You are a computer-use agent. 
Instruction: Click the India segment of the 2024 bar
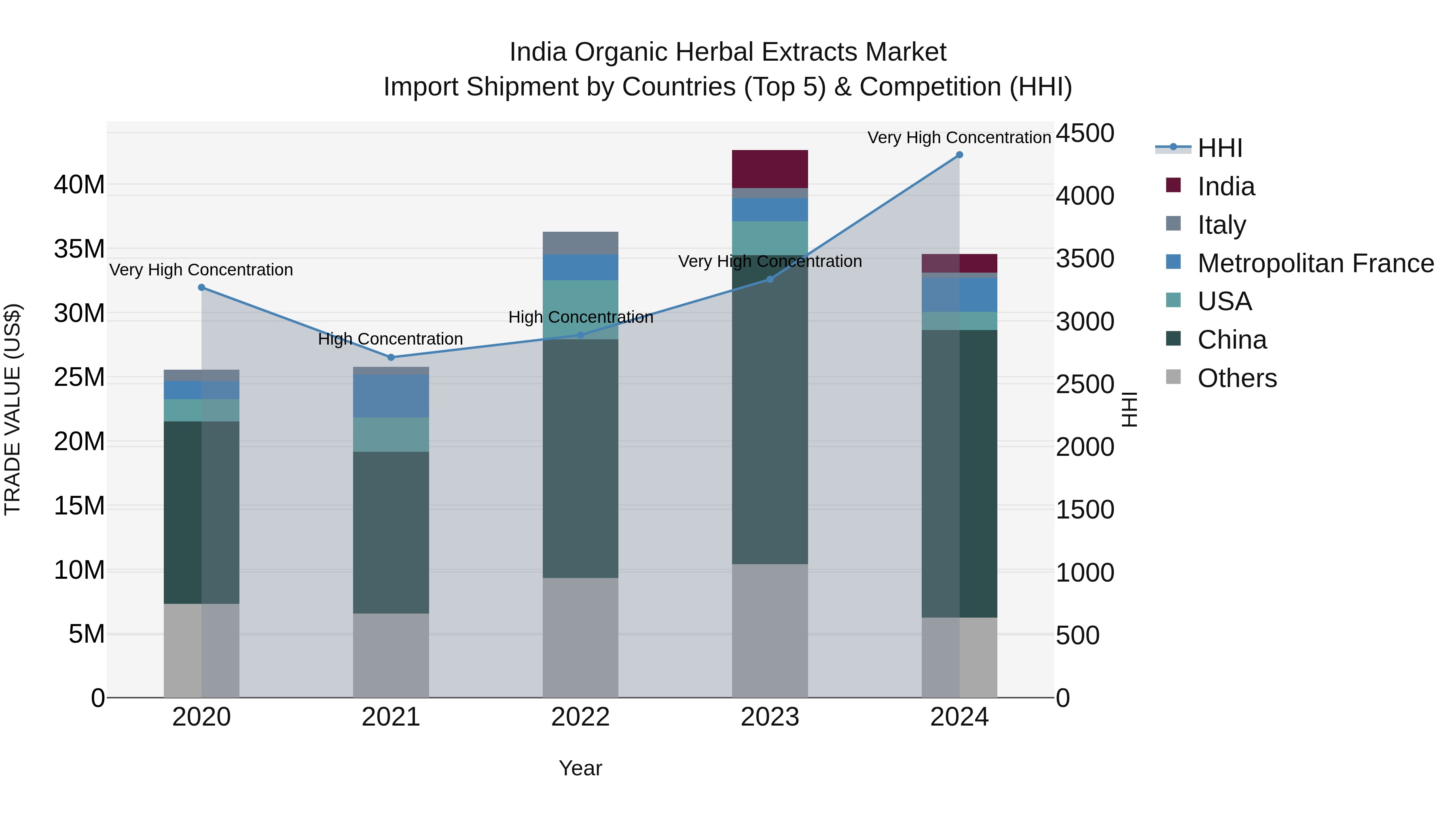coord(959,263)
